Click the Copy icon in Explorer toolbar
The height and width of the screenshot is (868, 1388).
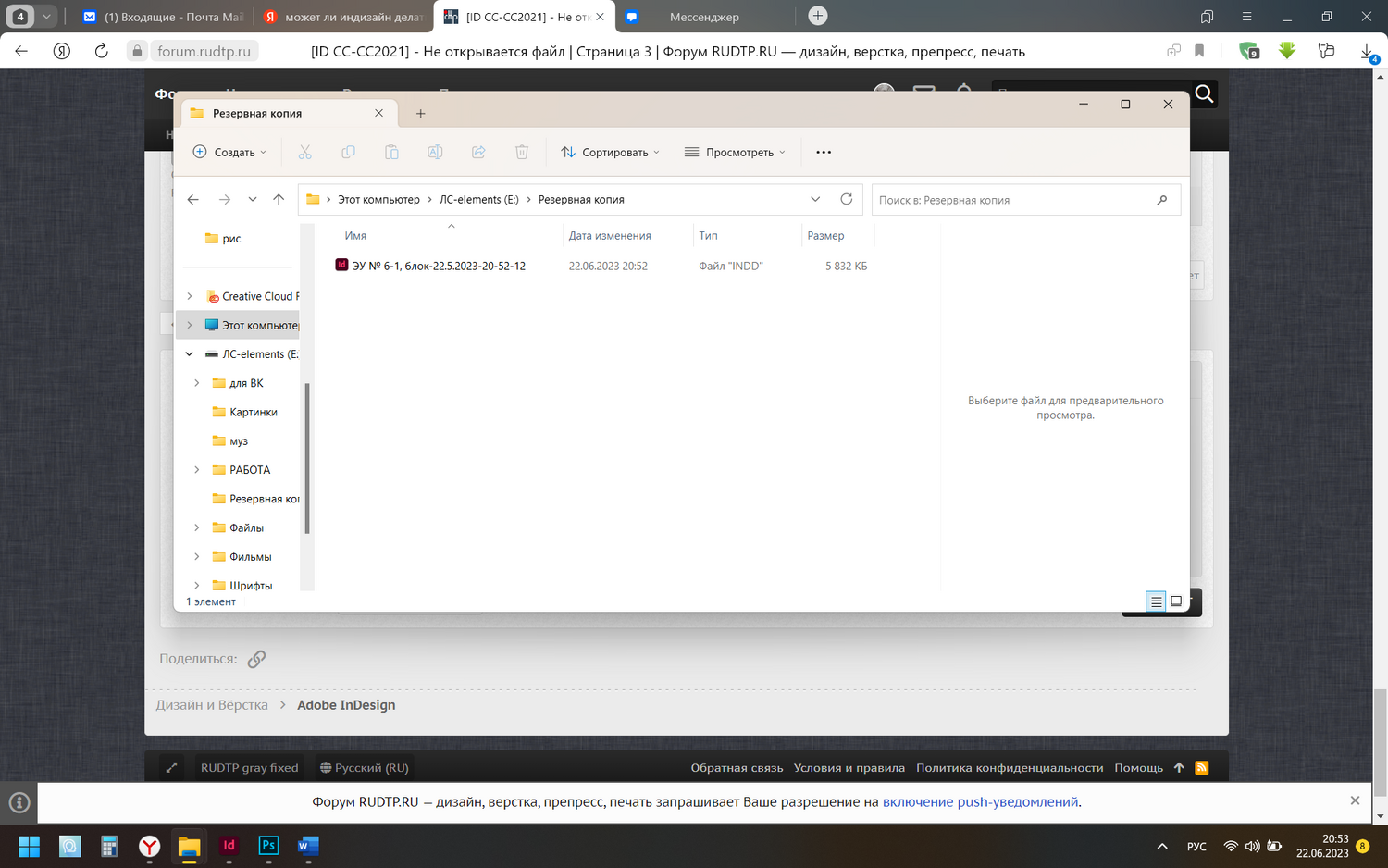pyautogui.click(x=348, y=152)
